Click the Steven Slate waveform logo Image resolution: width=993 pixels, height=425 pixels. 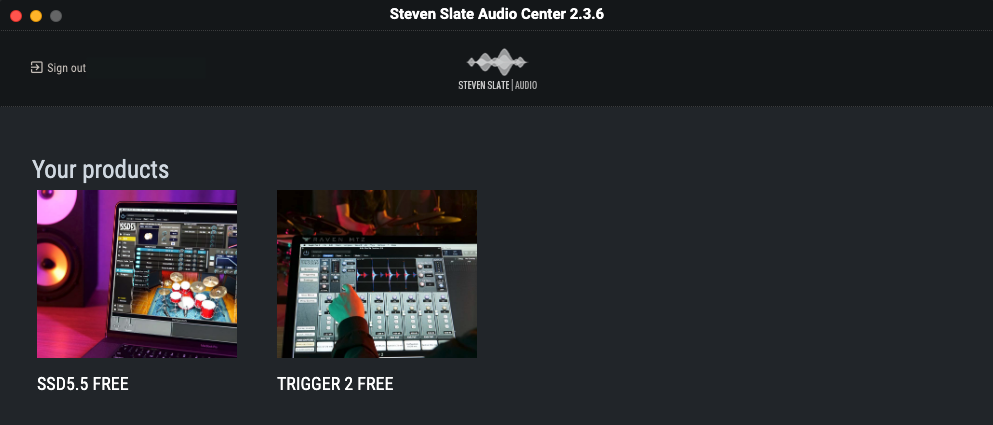tap(497, 61)
